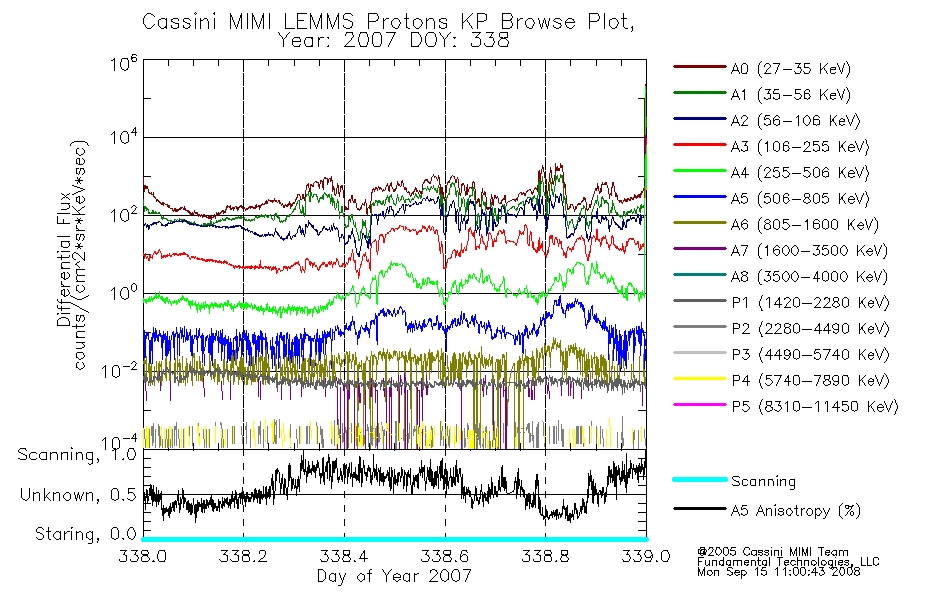950x600 pixels.
Task: Click the bright green A4 legend line
Action: click(x=700, y=171)
